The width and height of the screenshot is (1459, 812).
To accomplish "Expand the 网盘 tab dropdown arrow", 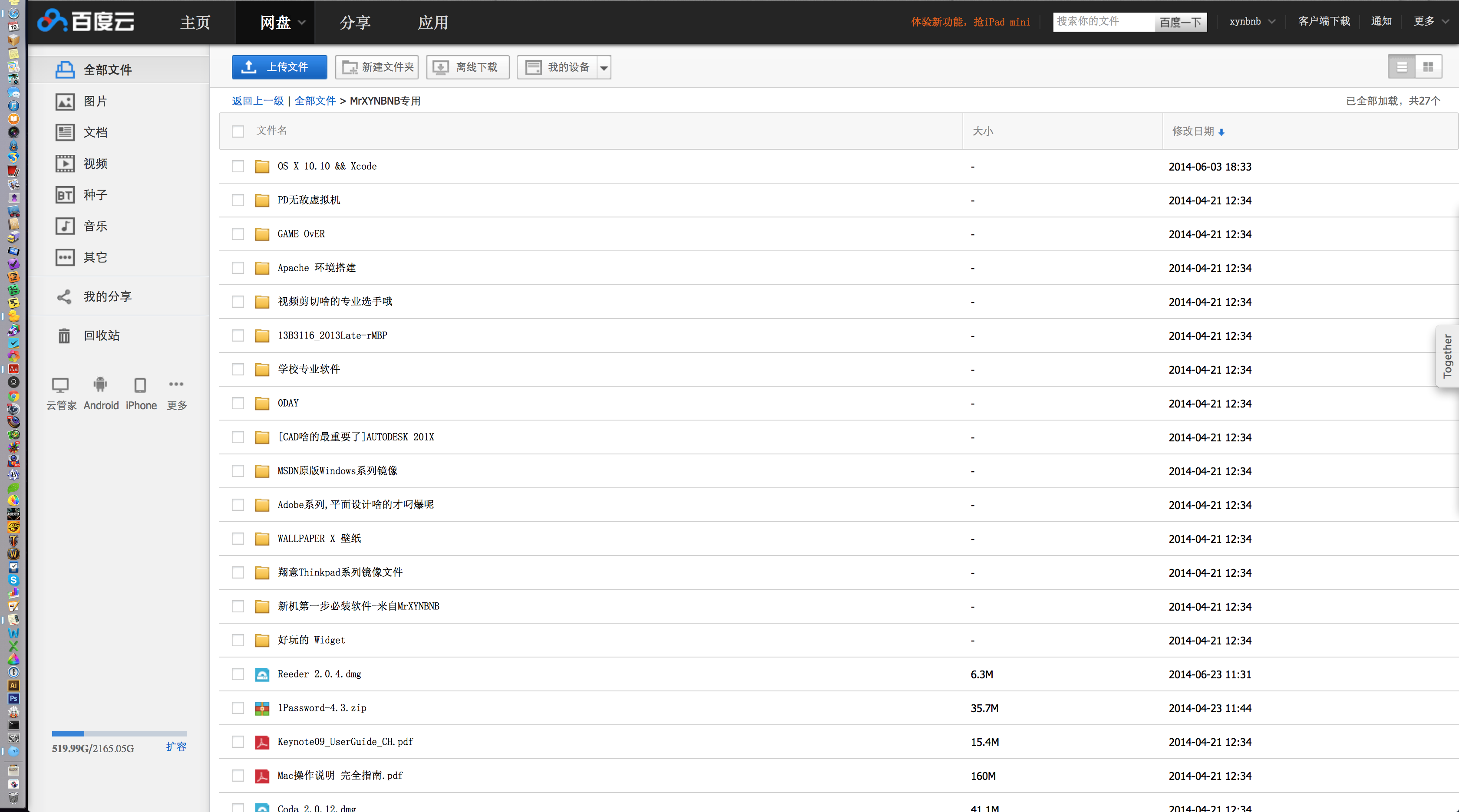I will [302, 23].
